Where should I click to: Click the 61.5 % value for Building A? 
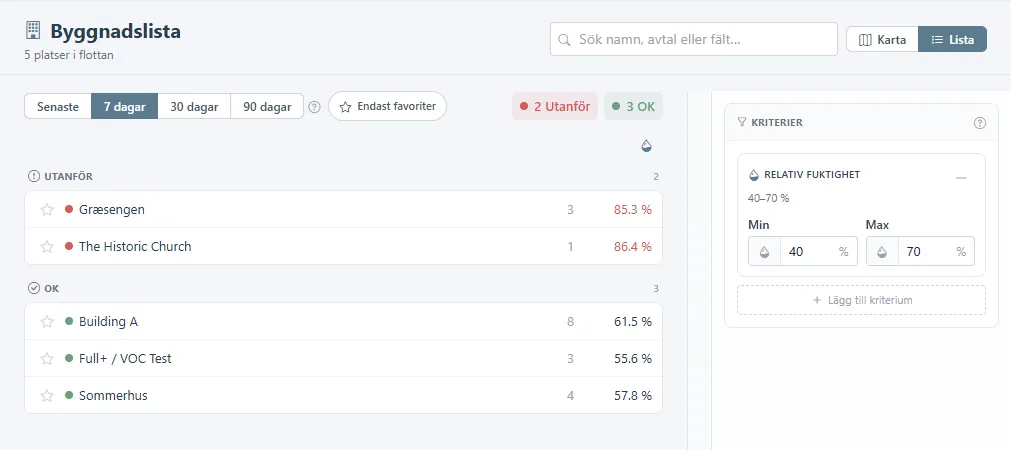[x=633, y=322]
